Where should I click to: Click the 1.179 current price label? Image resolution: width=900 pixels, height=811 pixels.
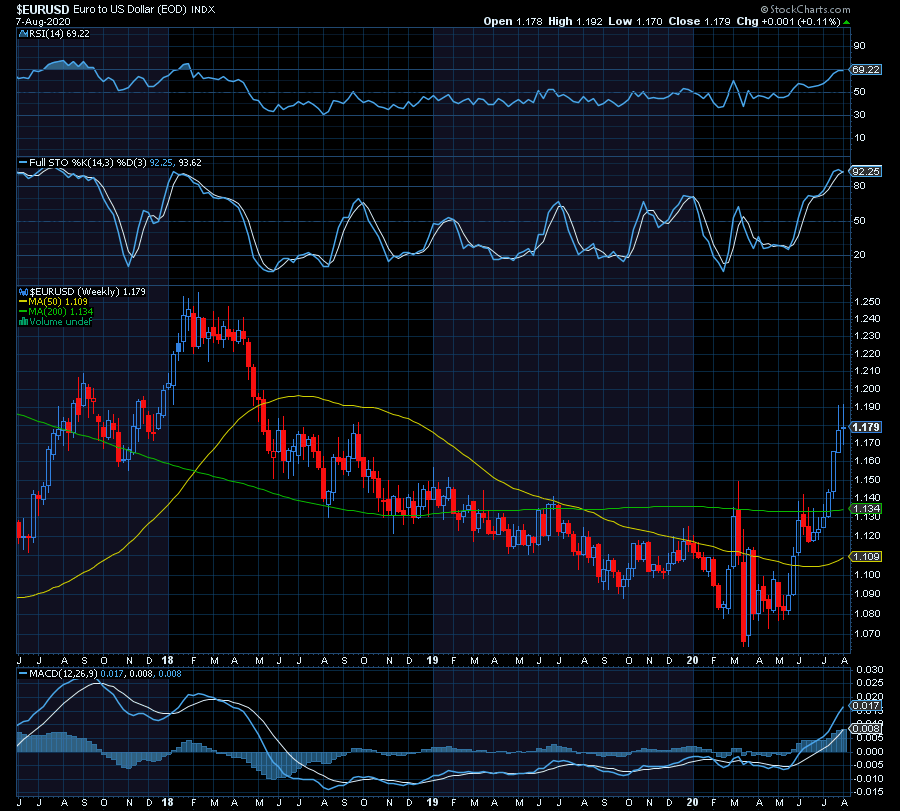pyautogui.click(x=866, y=427)
